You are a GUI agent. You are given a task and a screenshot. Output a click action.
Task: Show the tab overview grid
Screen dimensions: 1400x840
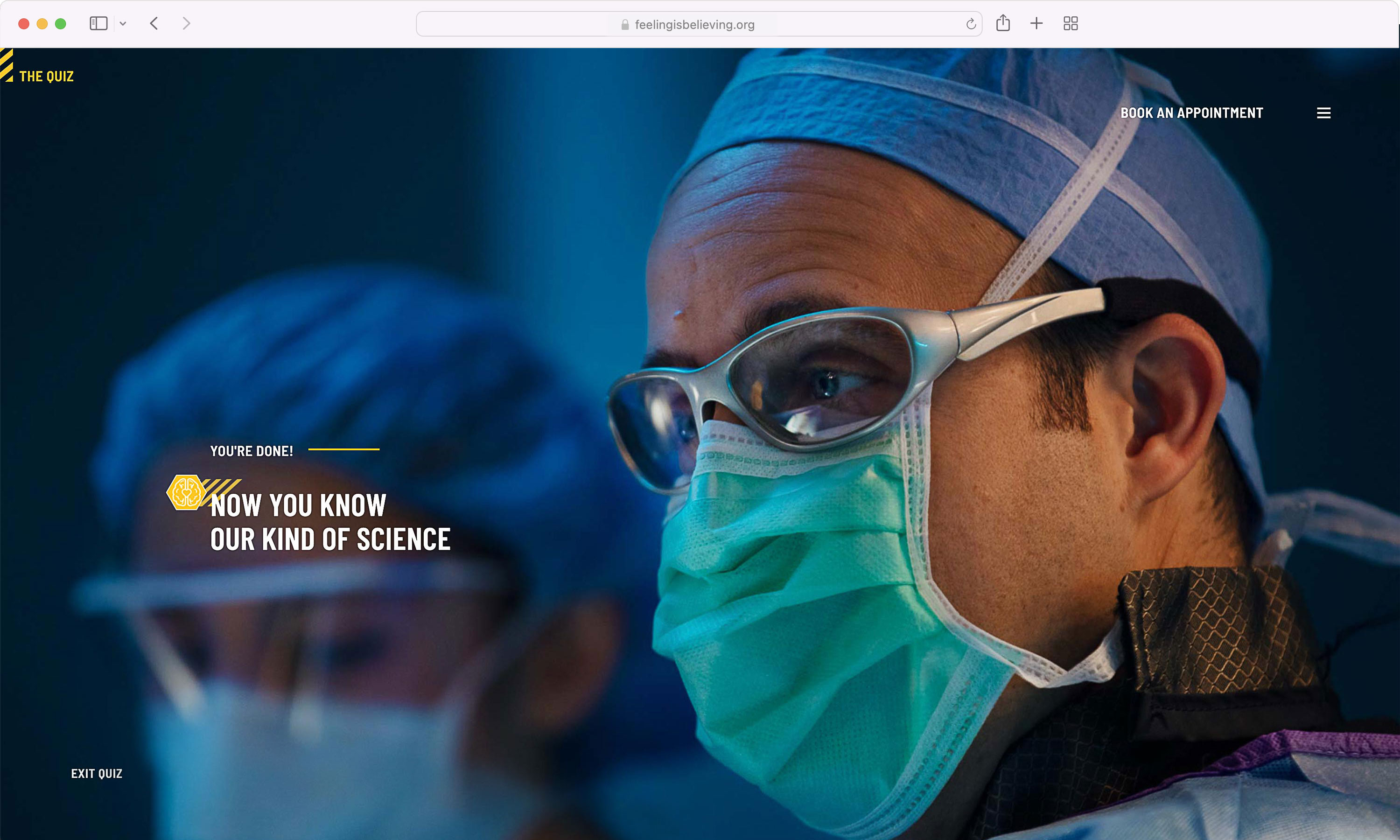click(x=1070, y=24)
